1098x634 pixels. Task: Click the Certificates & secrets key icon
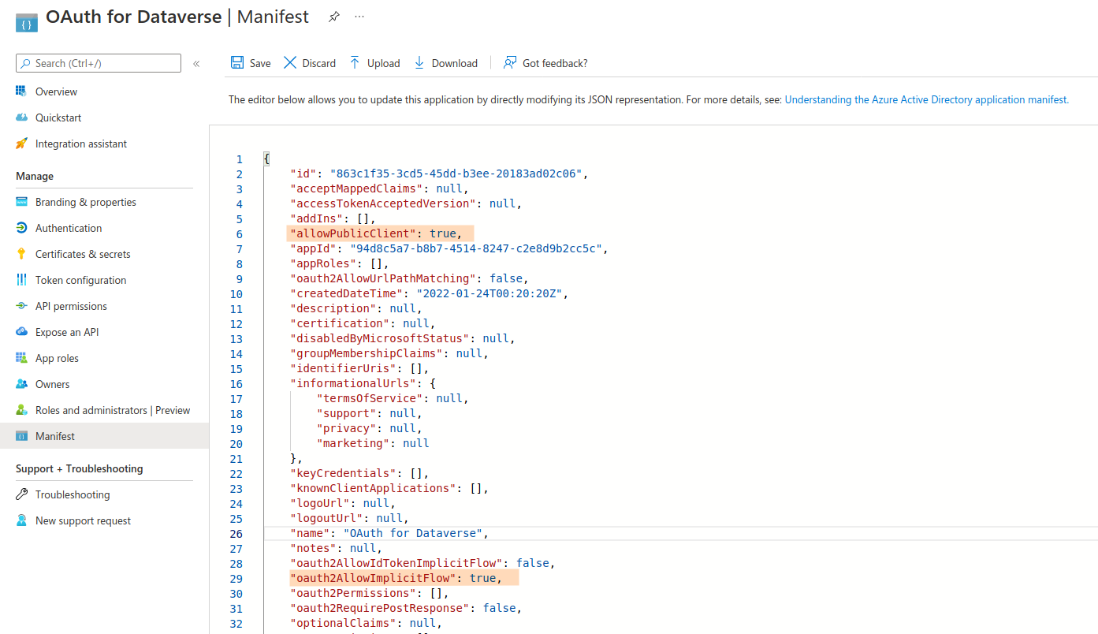point(22,254)
